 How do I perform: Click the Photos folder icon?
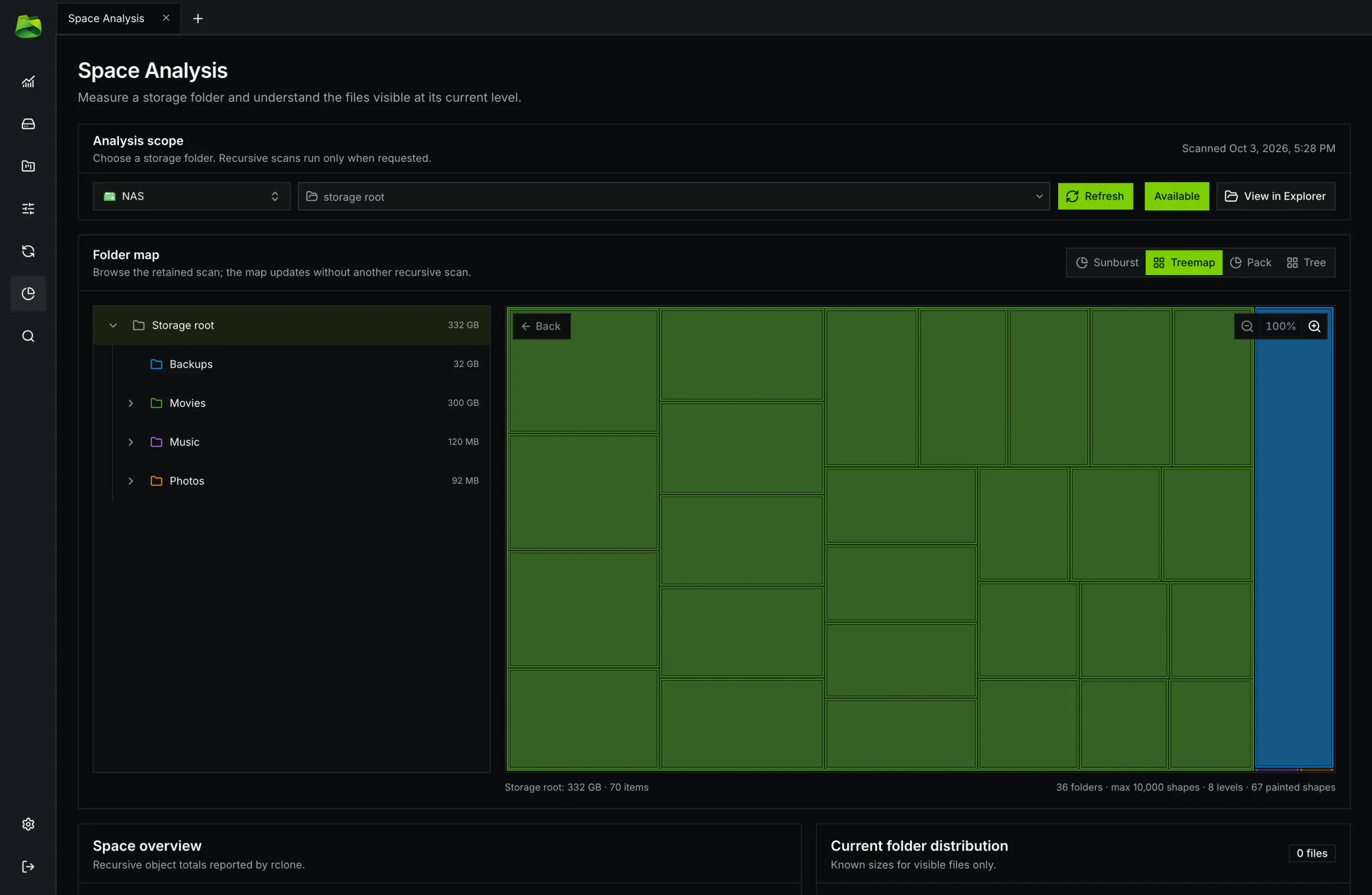point(156,480)
